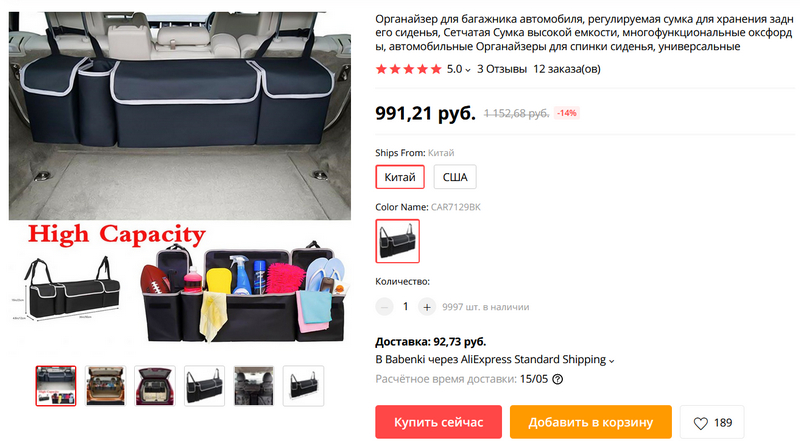Click the five-star rating icons

(409, 69)
